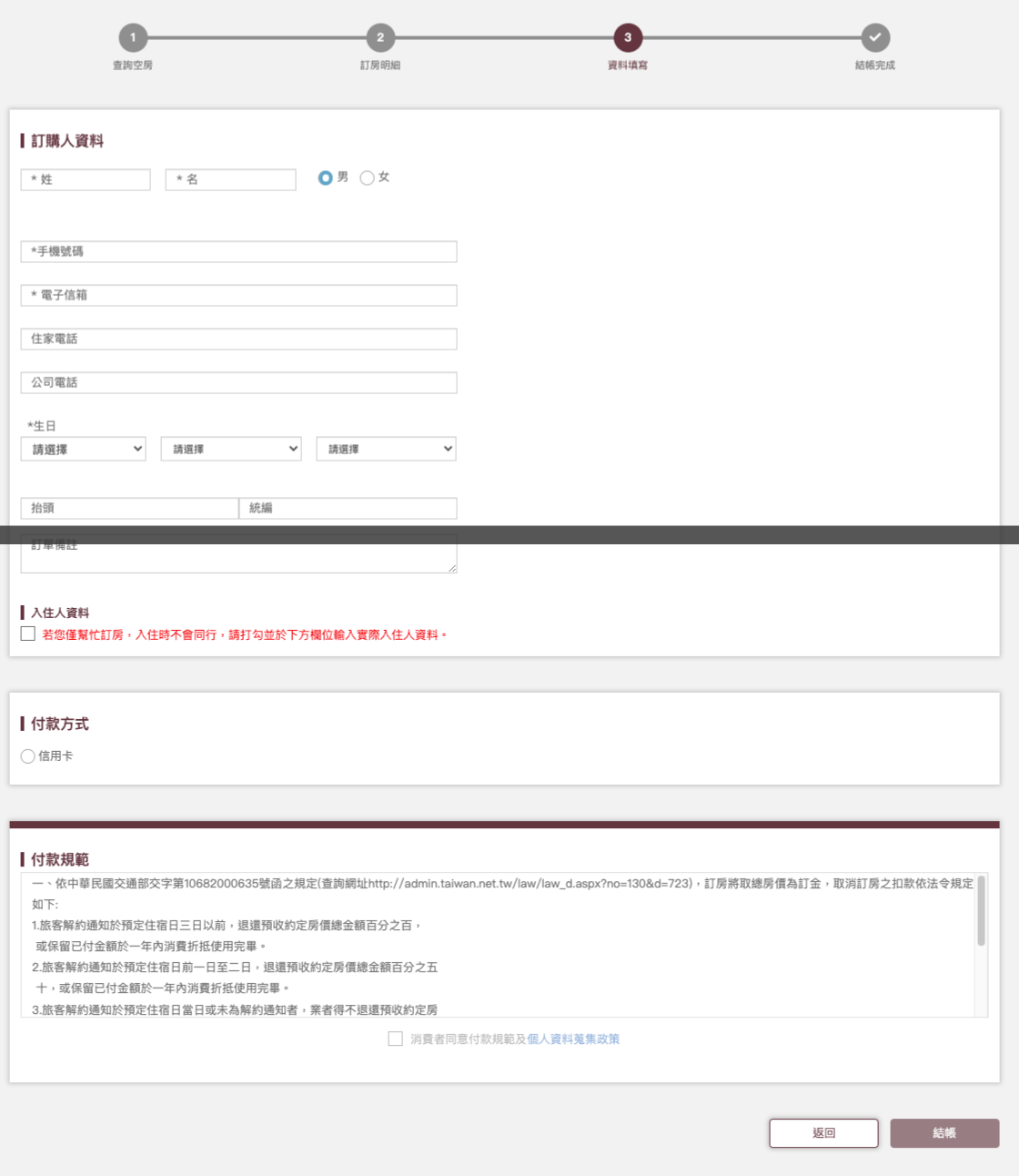Click step 2 circle 訂房明細
Image resolution: width=1019 pixels, height=1176 pixels.
click(x=380, y=37)
